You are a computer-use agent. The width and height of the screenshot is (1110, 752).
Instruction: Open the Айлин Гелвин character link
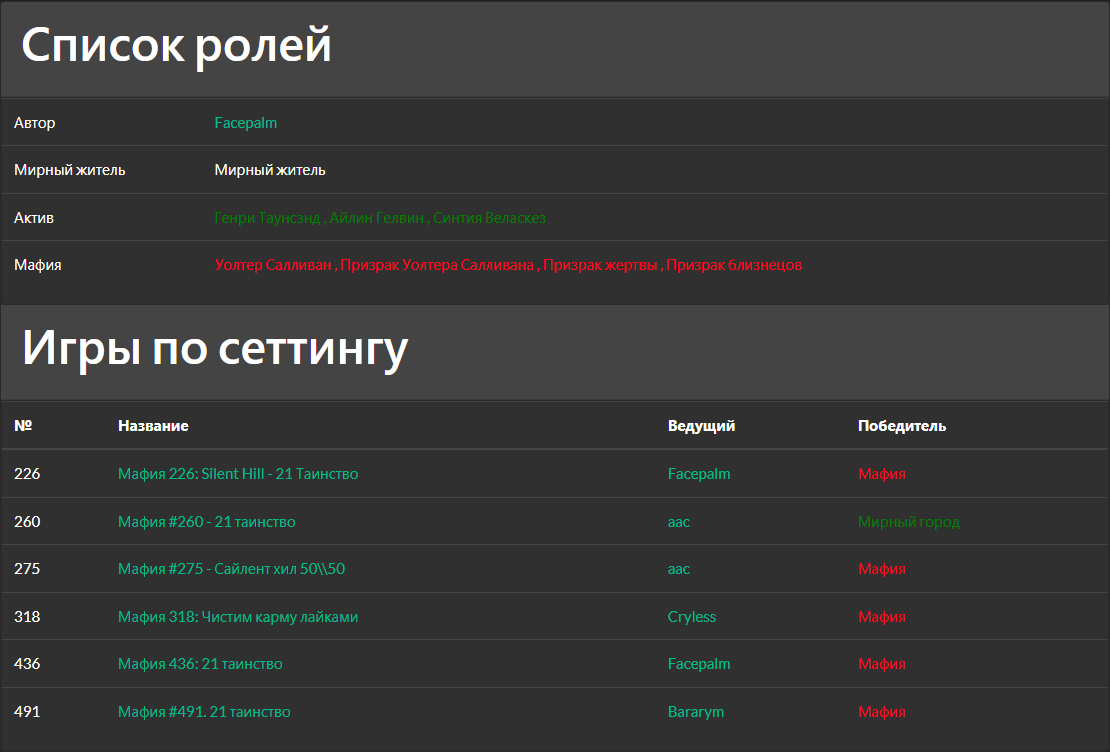[x=379, y=217]
